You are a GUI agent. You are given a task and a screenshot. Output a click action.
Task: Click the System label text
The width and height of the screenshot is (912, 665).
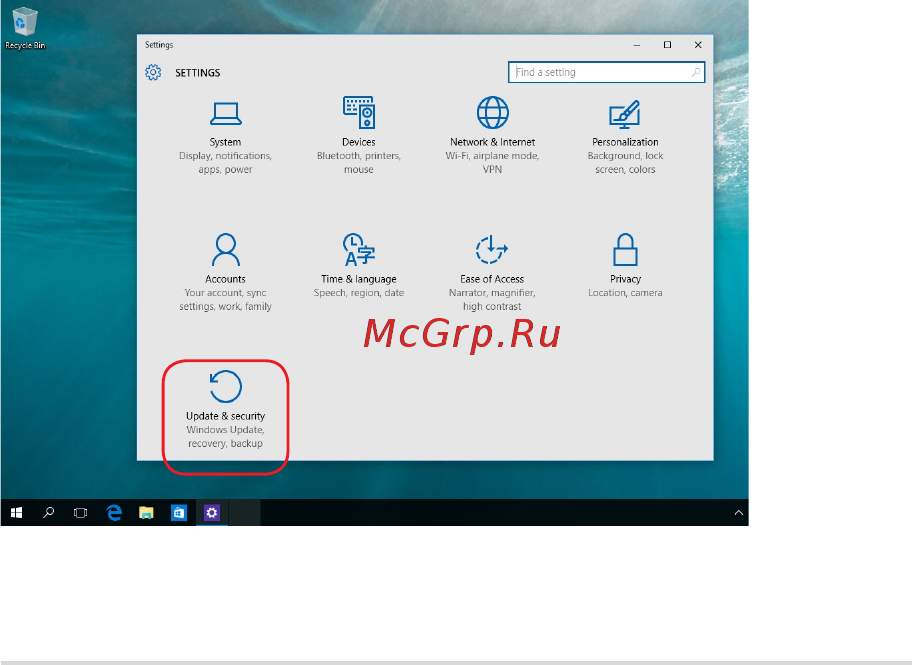click(x=225, y=142)
